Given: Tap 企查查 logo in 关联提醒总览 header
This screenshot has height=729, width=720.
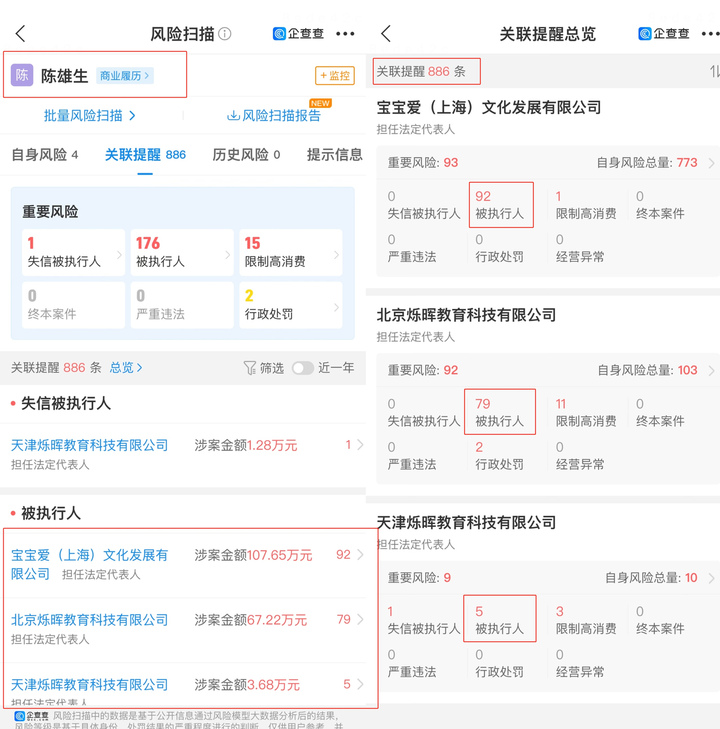Looking at the screenshot, I should pyautogui.click(x=663, y=33).
